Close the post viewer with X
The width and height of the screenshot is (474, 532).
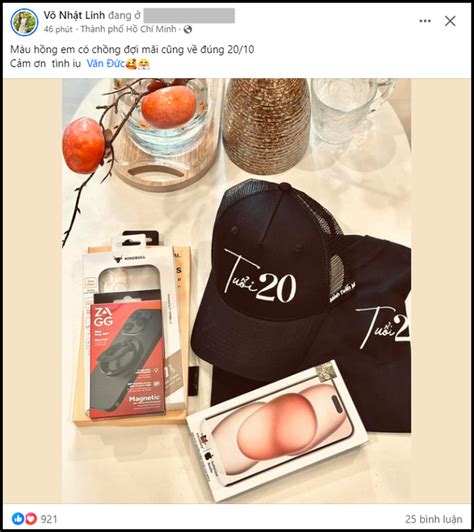pyautogui.click(x=450, y=21)
